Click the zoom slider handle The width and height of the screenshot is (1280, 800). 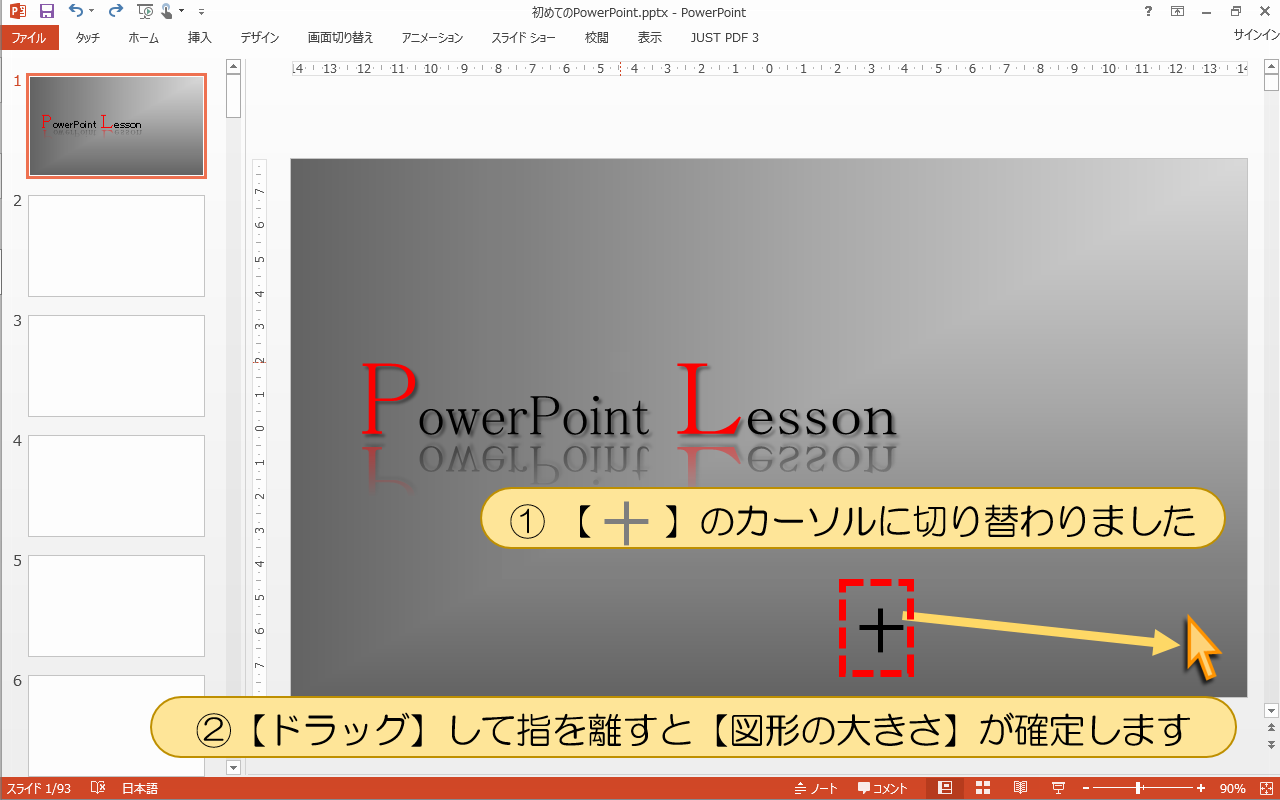pos(1139,789)
